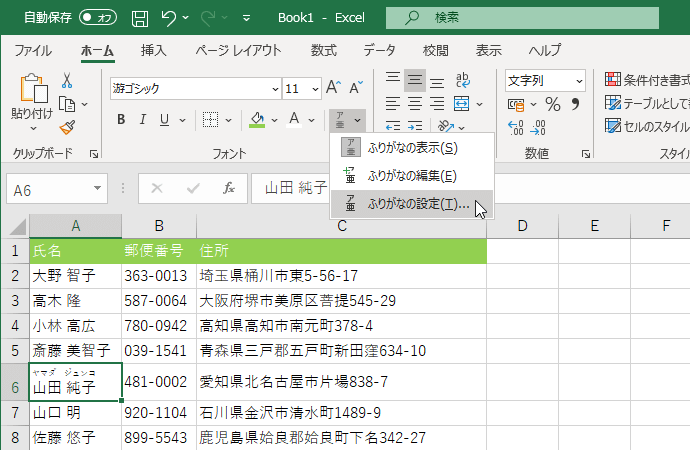The height and width of the screenshot is (450, 690).
Task: Align text to top icon
Action: pyautogui.click(x=393, y=79)
